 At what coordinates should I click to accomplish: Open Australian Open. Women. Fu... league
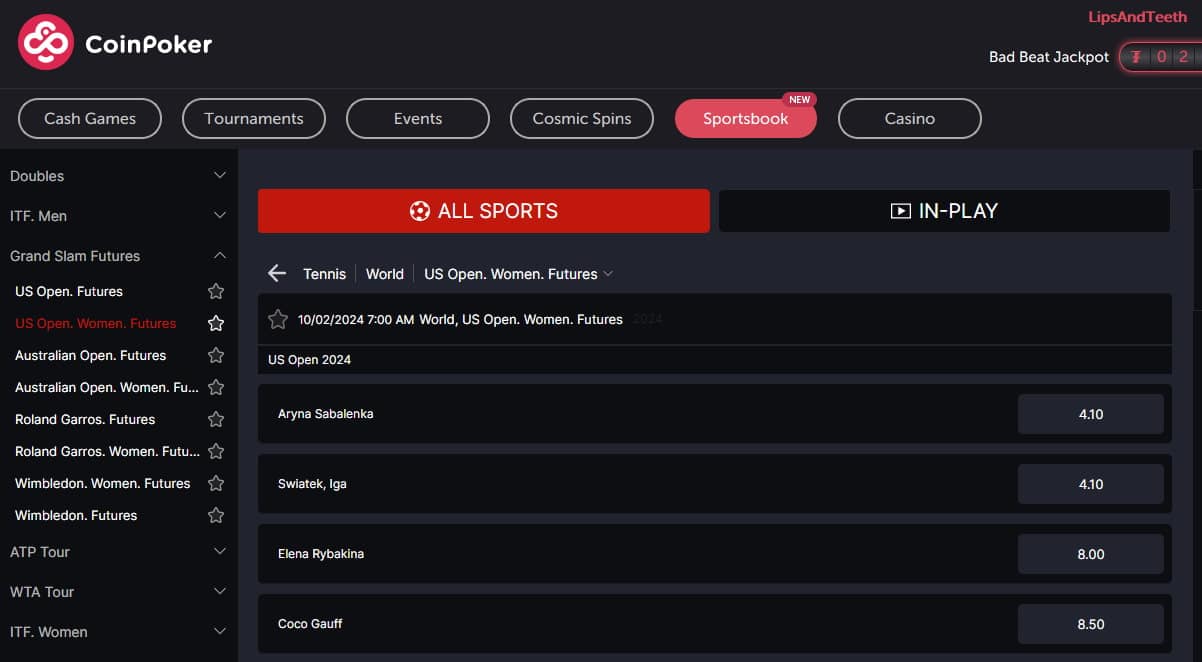point(107,388)
